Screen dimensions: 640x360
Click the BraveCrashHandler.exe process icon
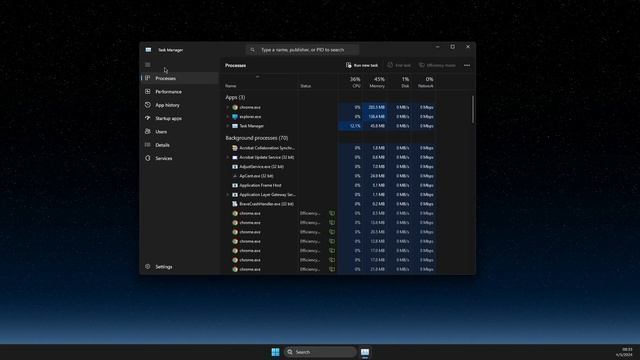coord(235,204)
